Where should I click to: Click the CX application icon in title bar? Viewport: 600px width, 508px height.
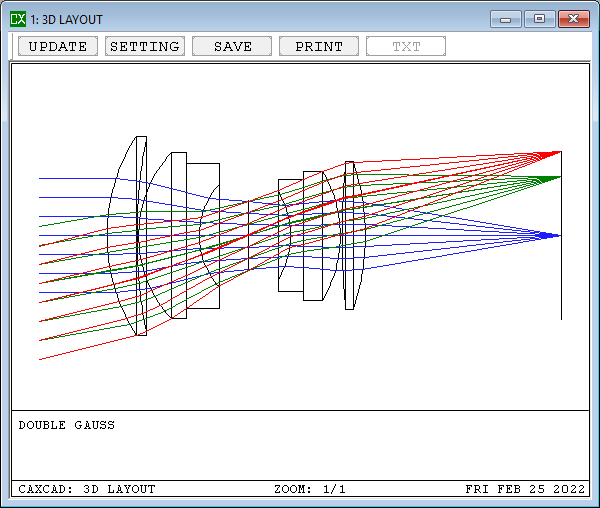[x=18, y=19]
